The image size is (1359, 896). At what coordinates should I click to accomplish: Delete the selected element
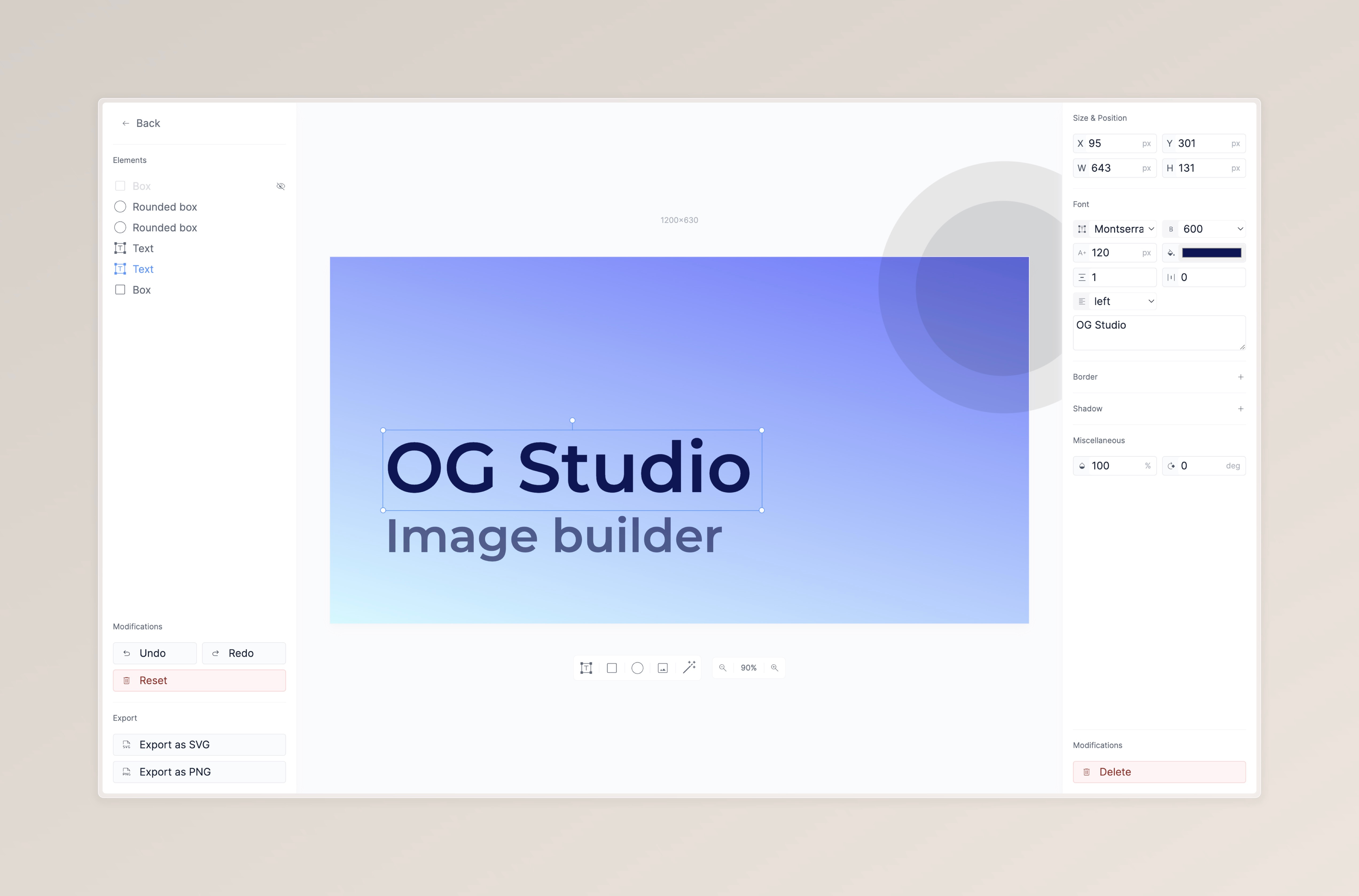tap(1159, 772)
